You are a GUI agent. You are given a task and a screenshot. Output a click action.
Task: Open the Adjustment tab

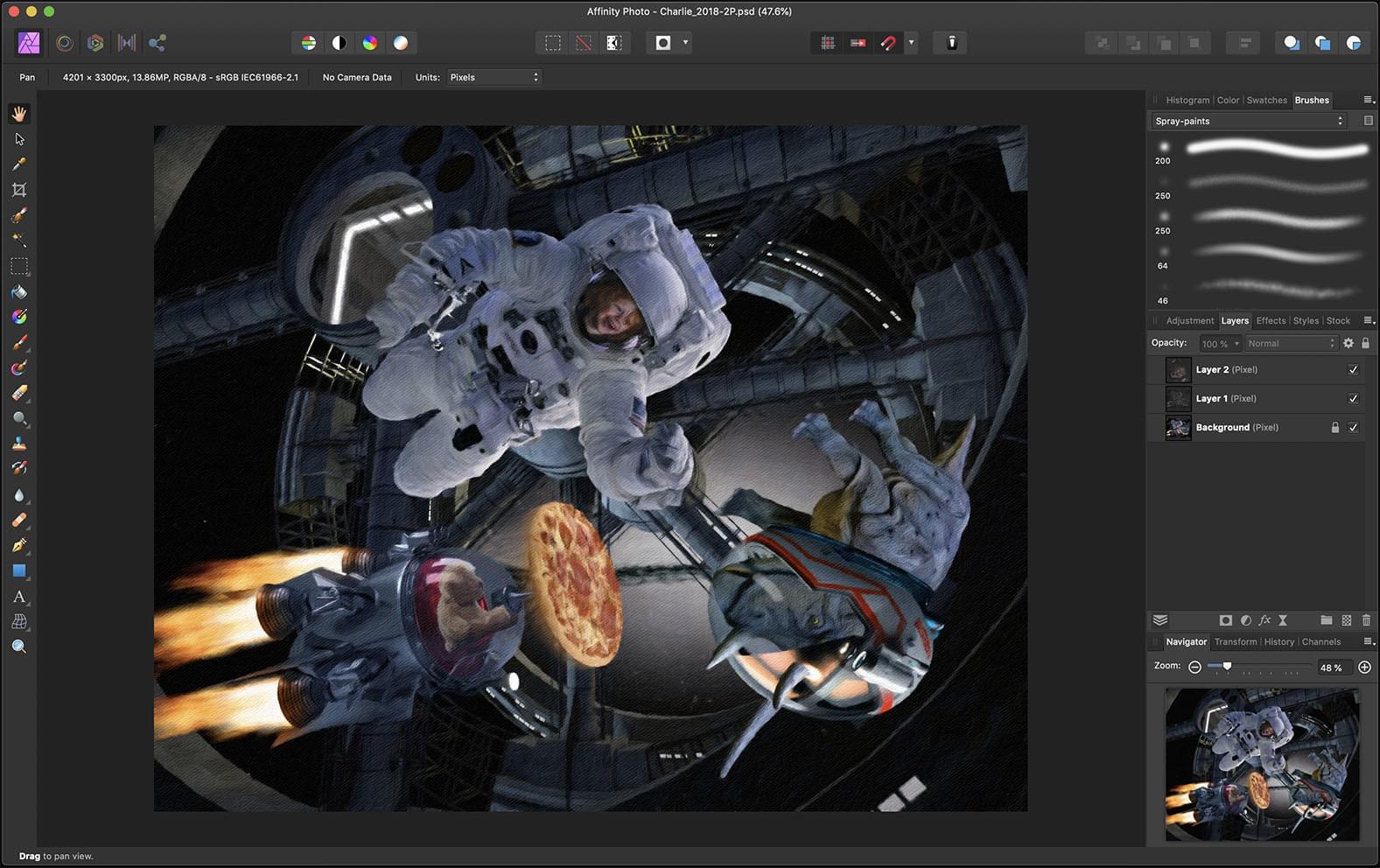[1190, 320]
